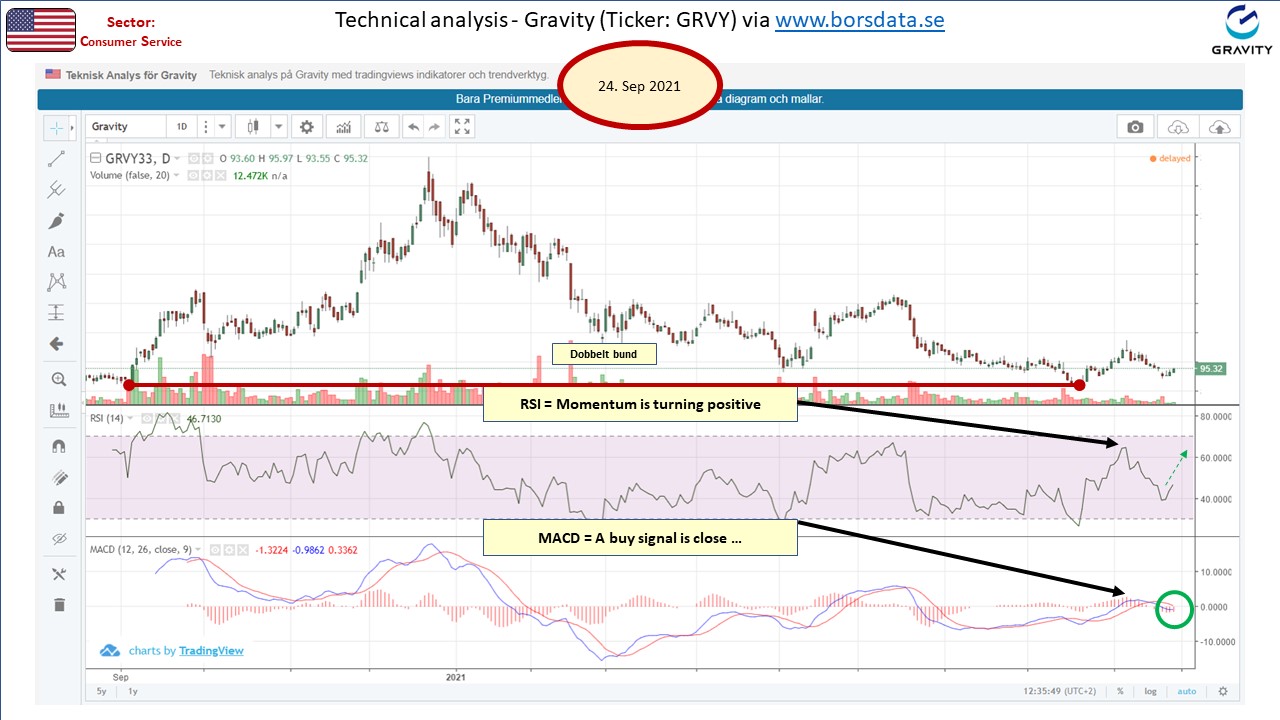Click the 95.32 current price label
Screen dimensions: 1280x720
point(1211,369)
